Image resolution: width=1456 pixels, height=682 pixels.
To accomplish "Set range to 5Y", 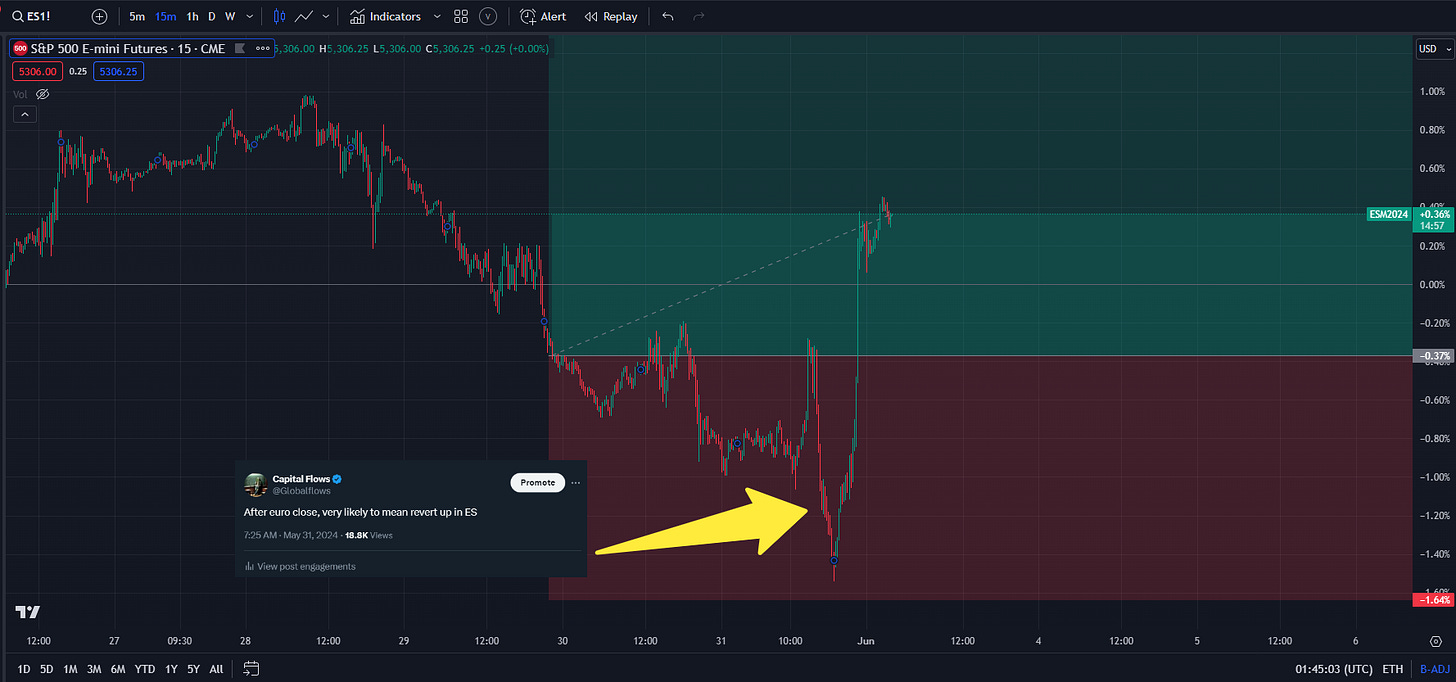I will [x=194, y=668].
